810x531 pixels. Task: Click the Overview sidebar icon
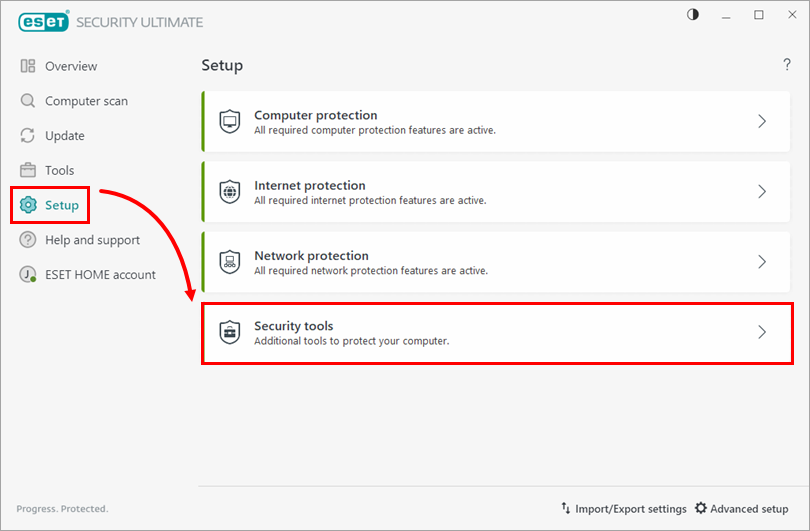(x=28, y=66)
